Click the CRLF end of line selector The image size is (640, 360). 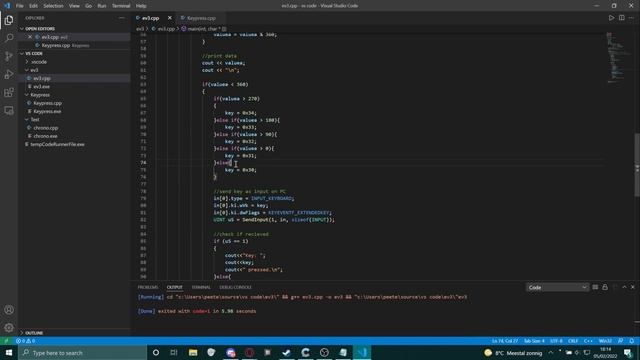tap(573, 341)
